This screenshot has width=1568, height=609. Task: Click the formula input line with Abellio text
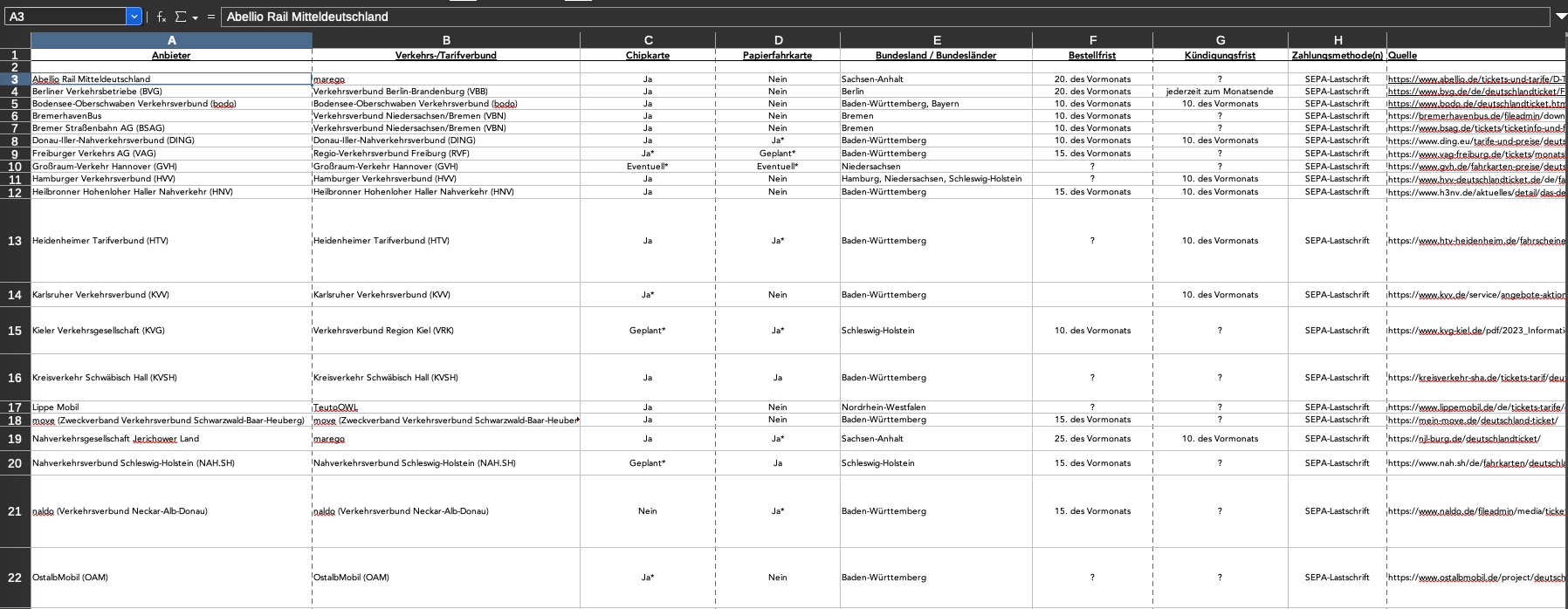(886, 17)
